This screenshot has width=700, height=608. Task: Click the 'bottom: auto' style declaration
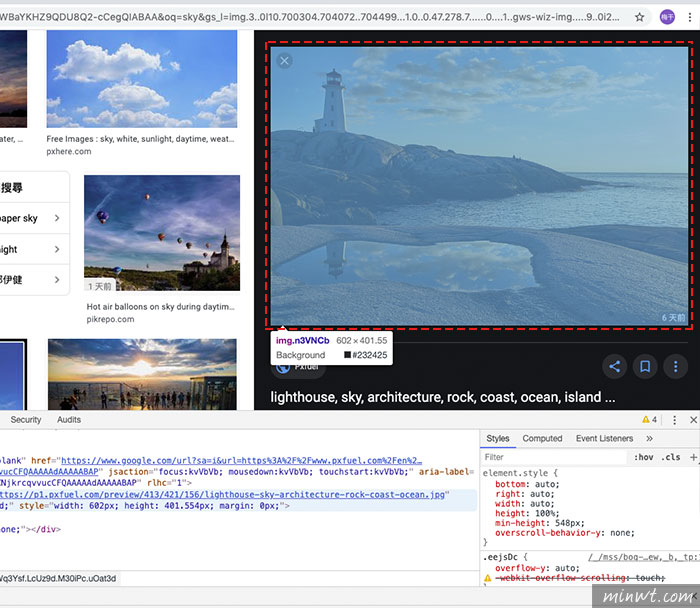pos(527,484)
